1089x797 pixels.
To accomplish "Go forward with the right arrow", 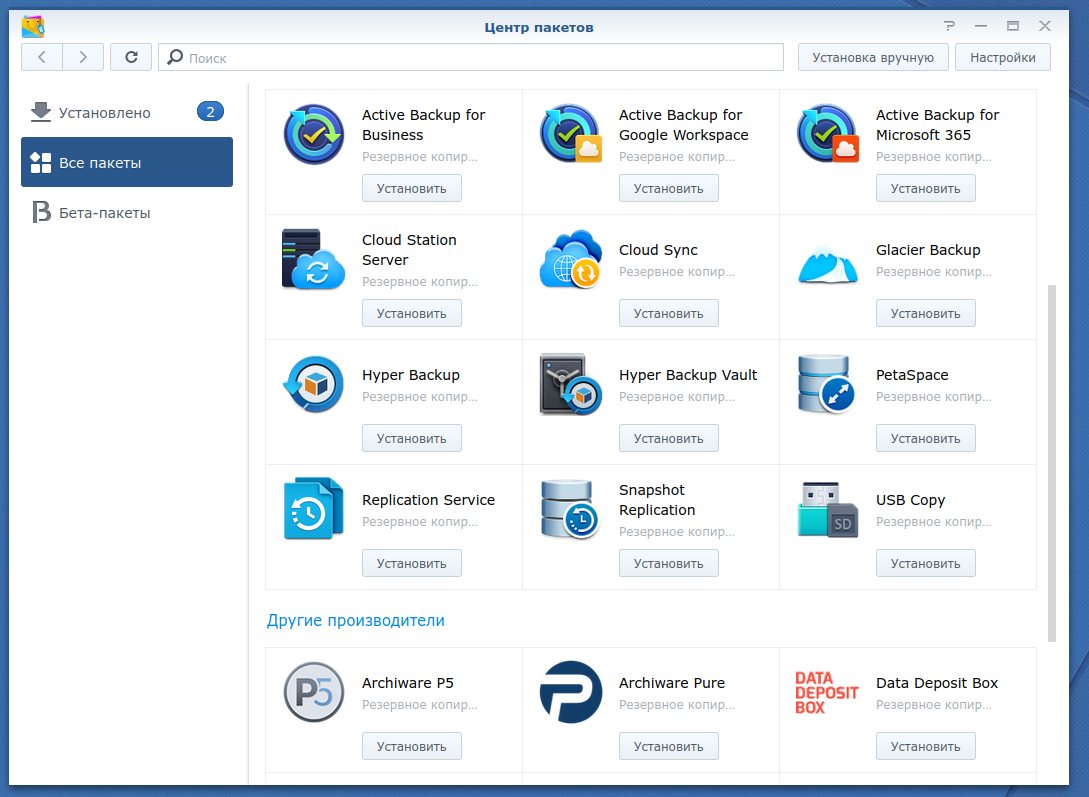I will [x=83, y=57].
